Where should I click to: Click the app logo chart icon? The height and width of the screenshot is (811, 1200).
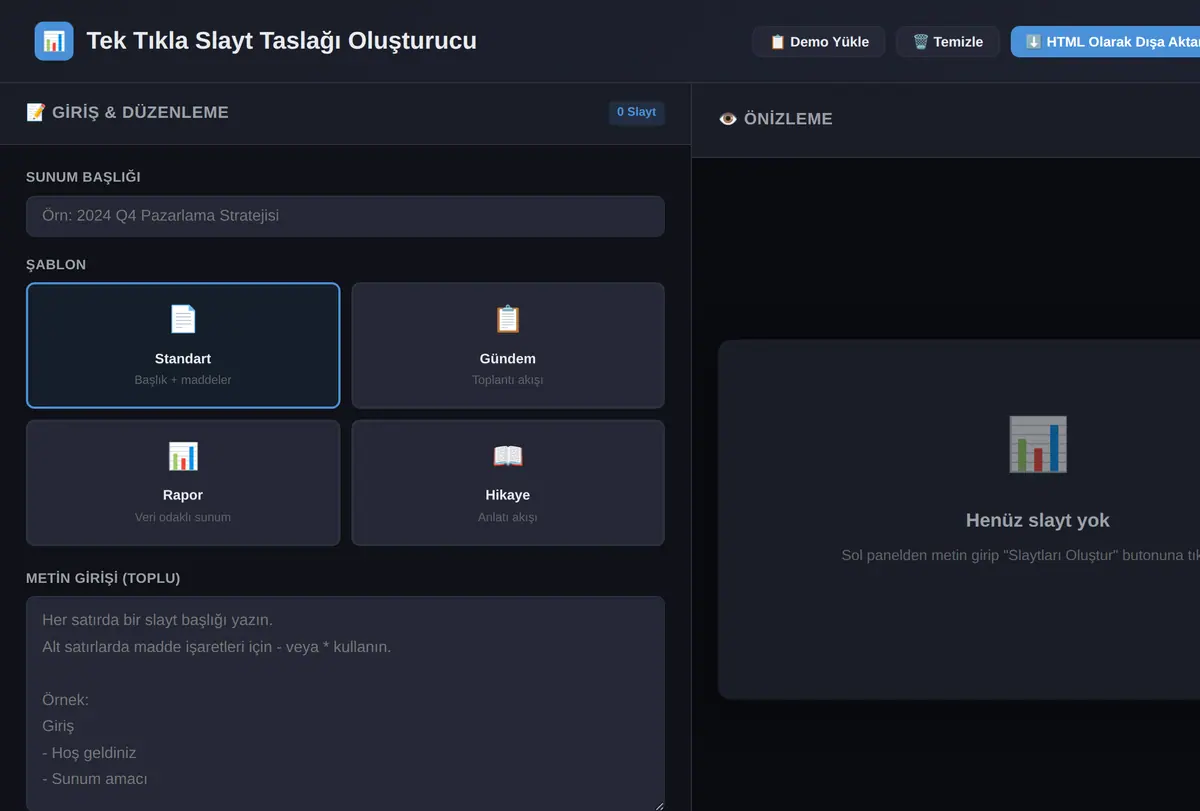[54, 41]
